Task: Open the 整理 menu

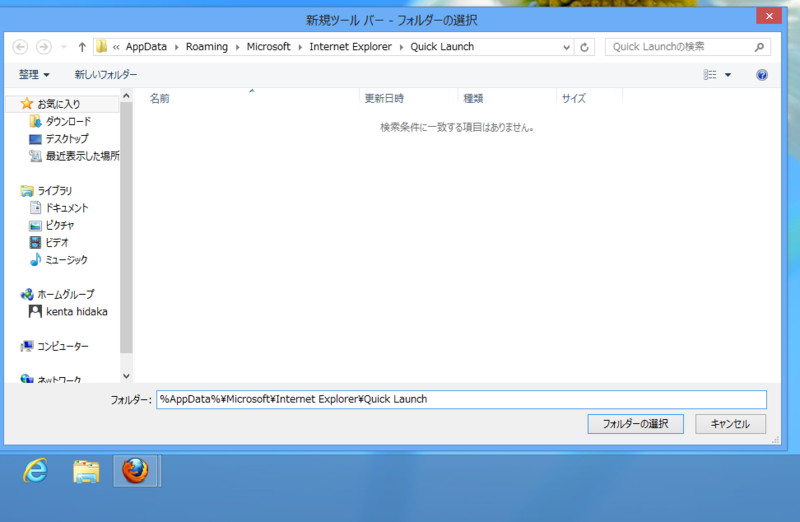Action: tap(34, 74)
